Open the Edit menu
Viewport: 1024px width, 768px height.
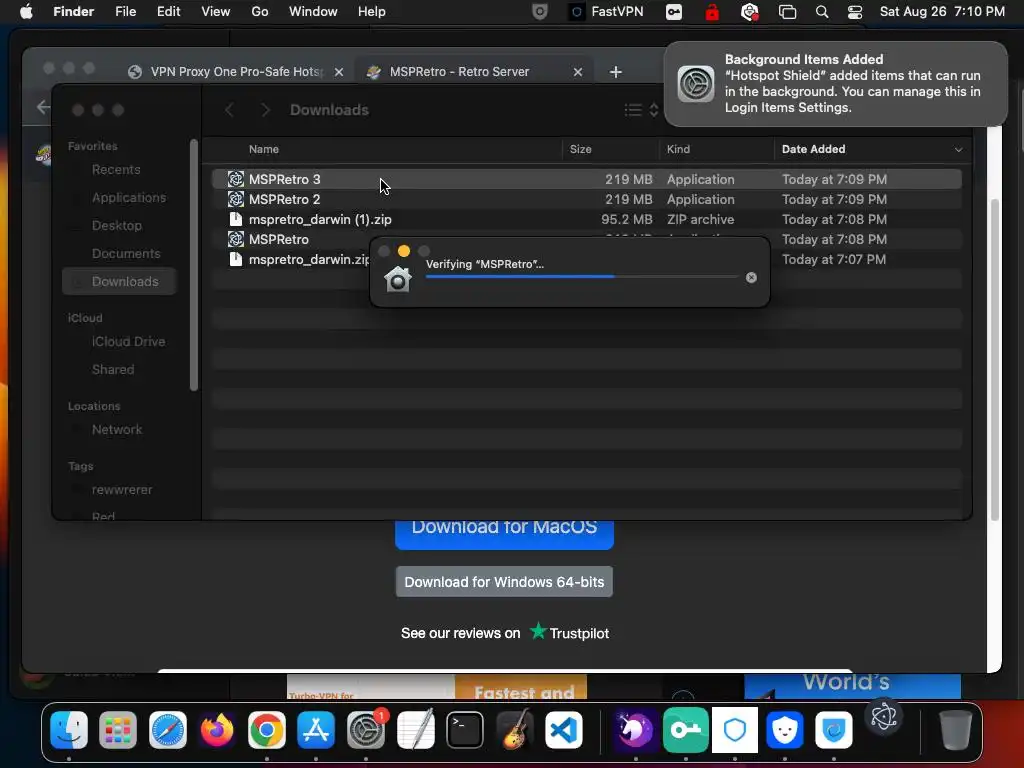click(x=168, y=12)
